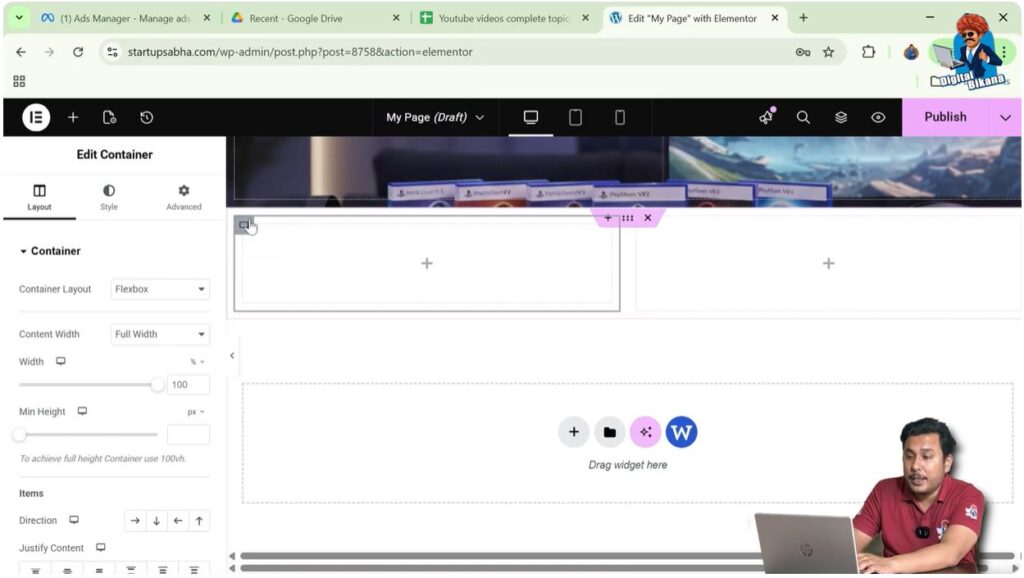Screen dimensions: 1024x578
Task: Open the Add Element plus icon
Action: click(x=73, y=117)
